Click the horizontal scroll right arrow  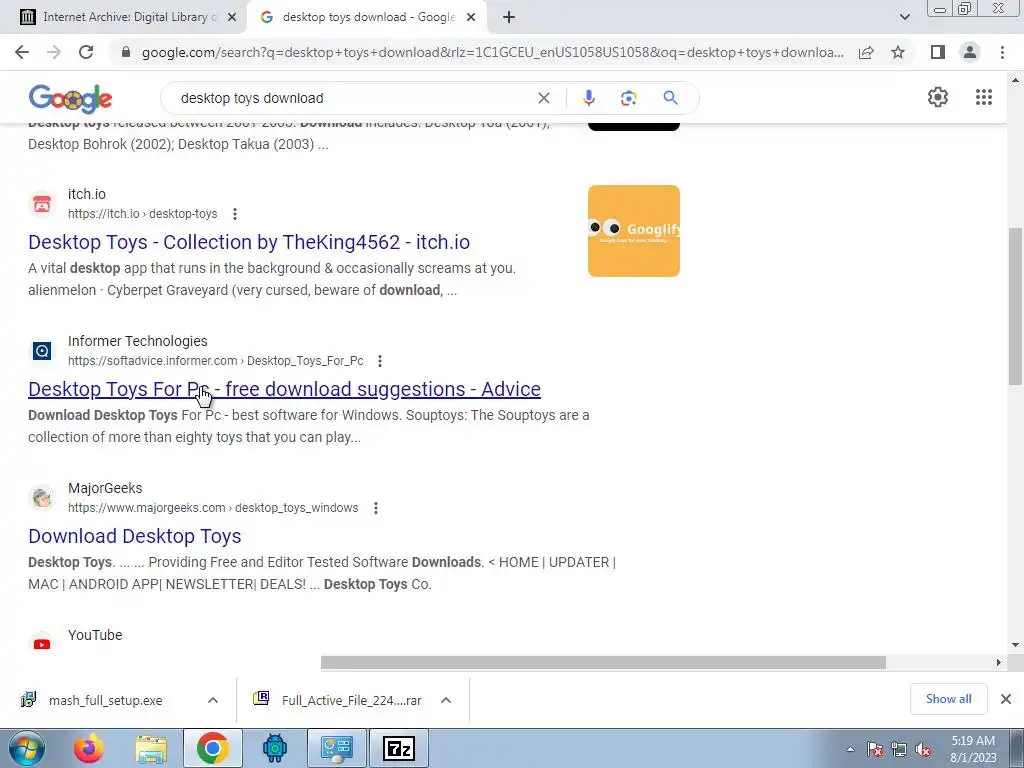[x=998, y=662]
